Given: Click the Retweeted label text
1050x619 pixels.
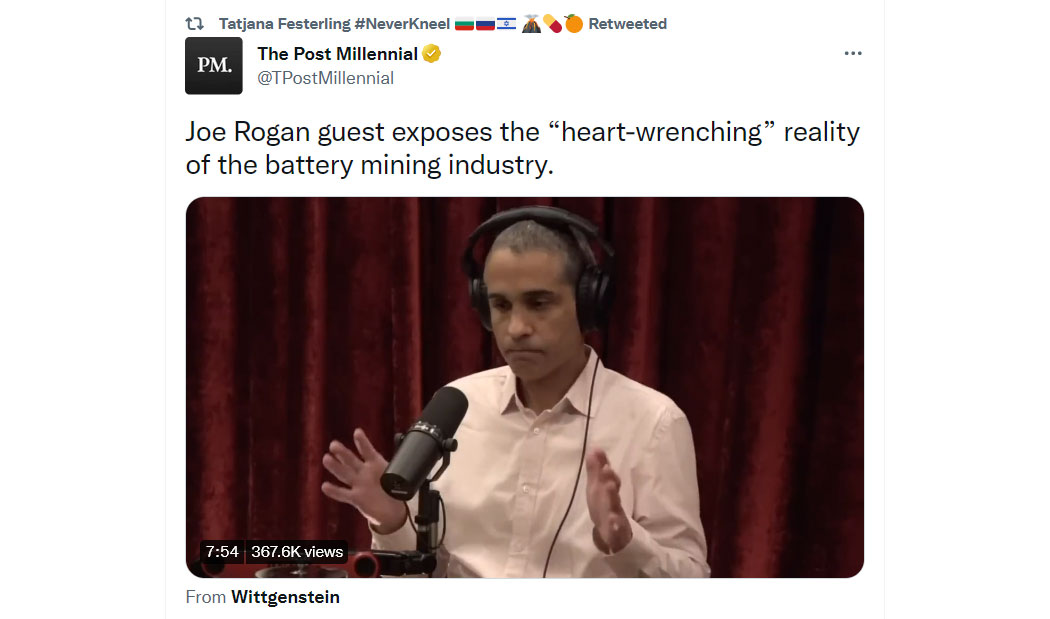Looking at the screenshot, I should 627,24.
